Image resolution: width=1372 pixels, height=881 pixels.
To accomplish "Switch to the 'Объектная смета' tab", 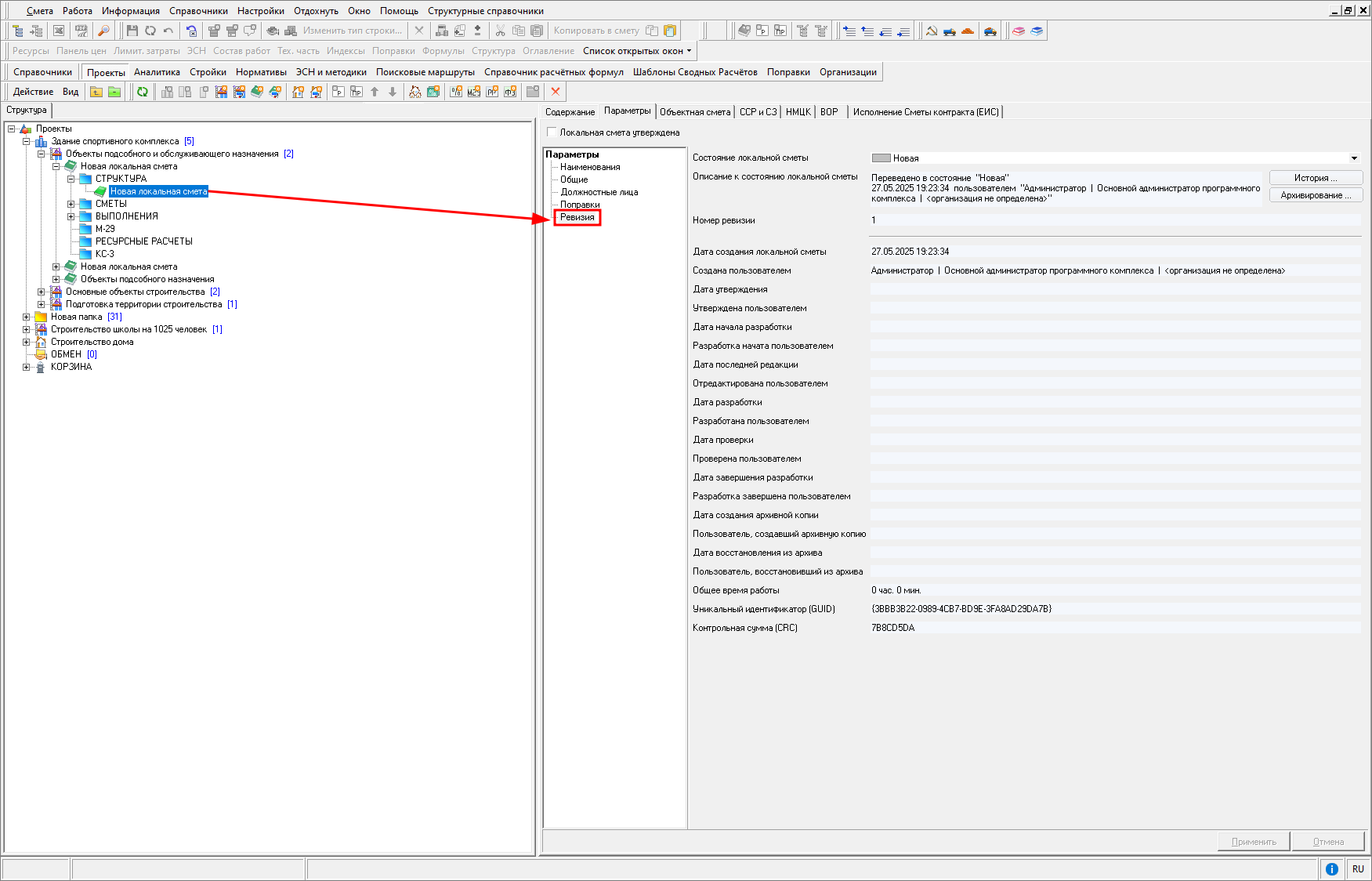I will (694, 112).
